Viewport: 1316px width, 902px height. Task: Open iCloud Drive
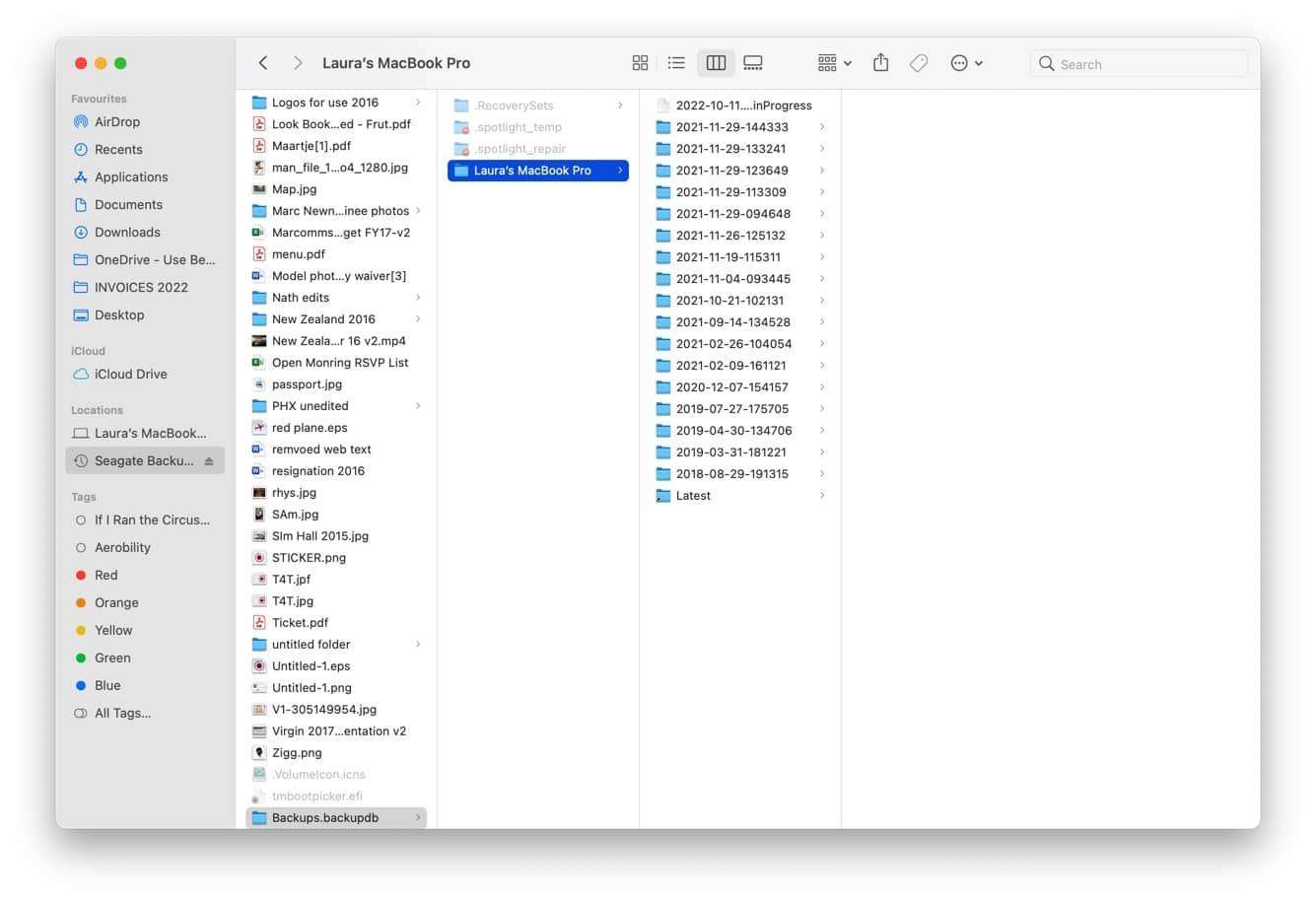[130, 374]
